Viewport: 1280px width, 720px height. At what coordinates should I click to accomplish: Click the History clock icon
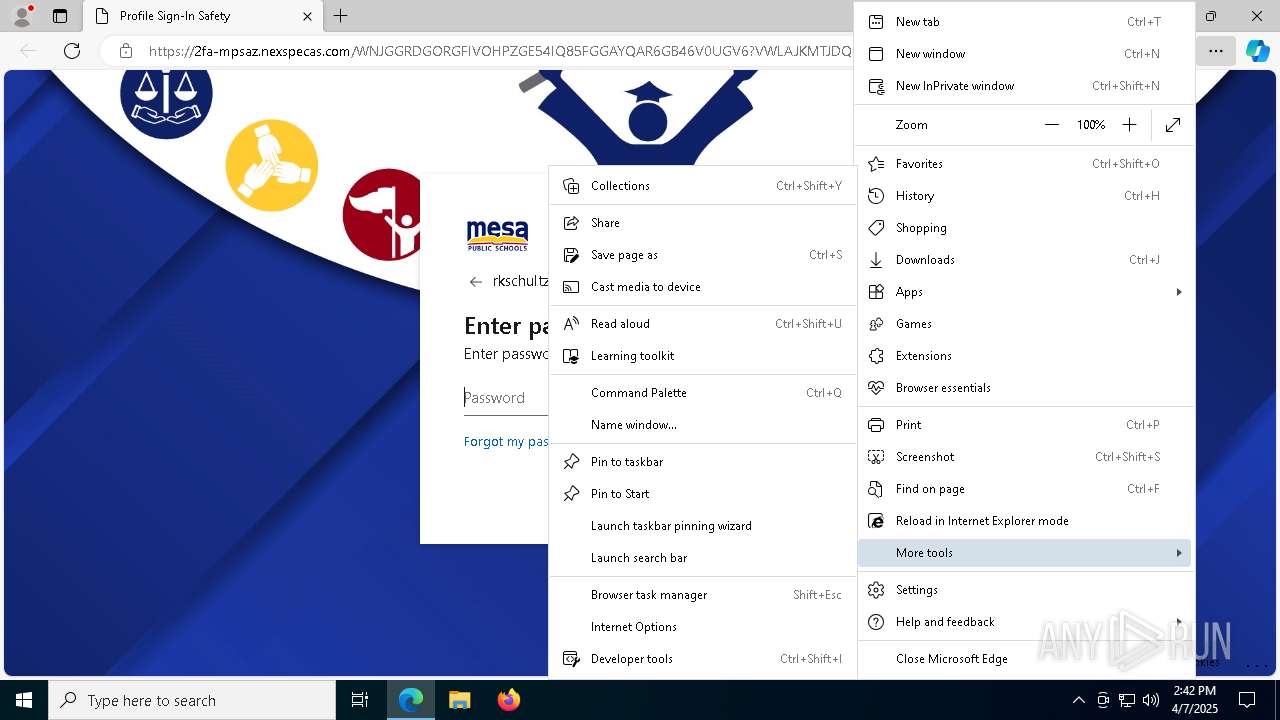[x=876, y=196]
